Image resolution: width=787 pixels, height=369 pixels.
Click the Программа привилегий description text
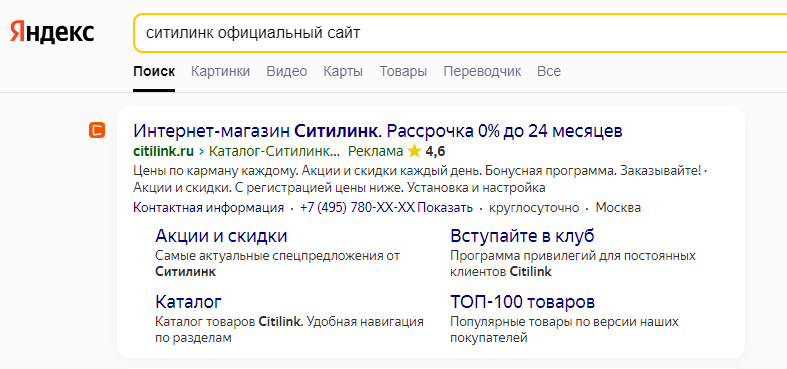573,264
